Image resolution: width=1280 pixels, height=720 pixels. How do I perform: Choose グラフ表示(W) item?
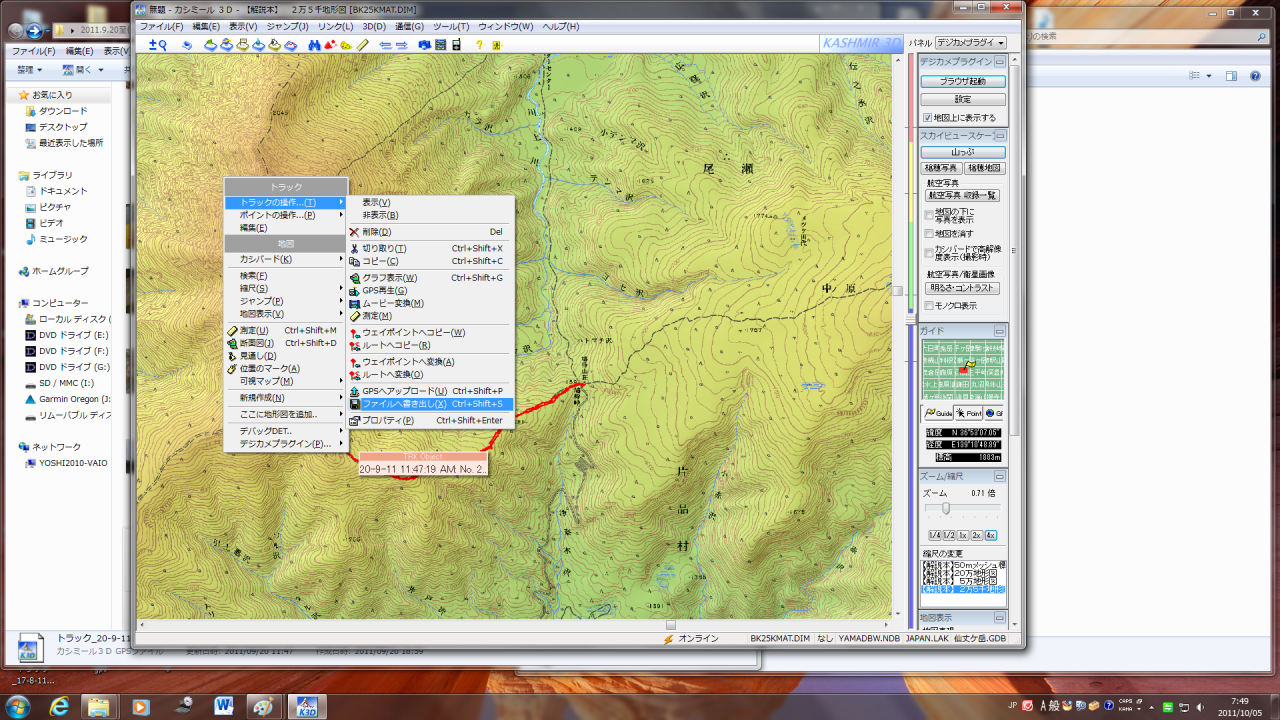pos(430,277)
